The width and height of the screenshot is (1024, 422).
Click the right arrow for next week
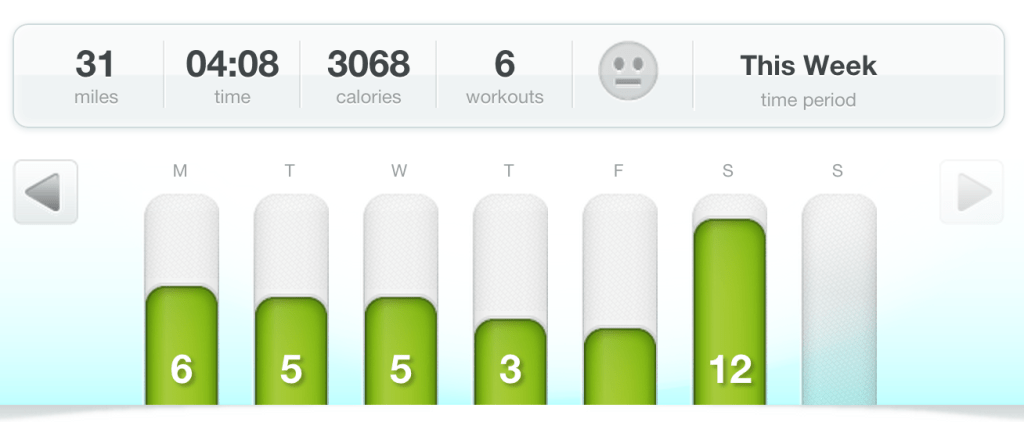pos(971,192)
